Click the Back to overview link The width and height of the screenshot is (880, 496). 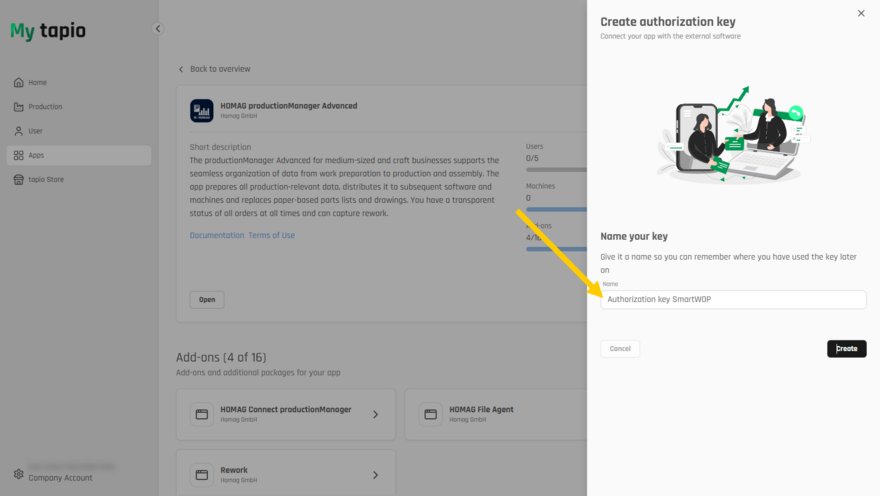(x=220, y=69)
